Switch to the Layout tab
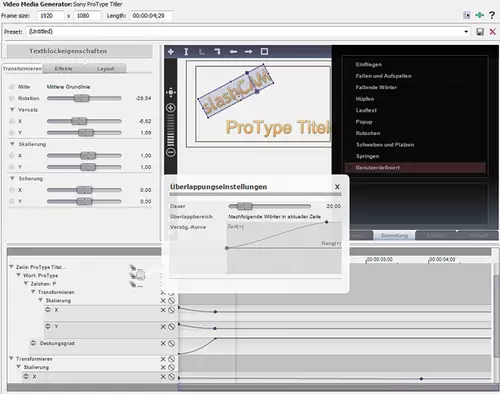 click(106, 69)
